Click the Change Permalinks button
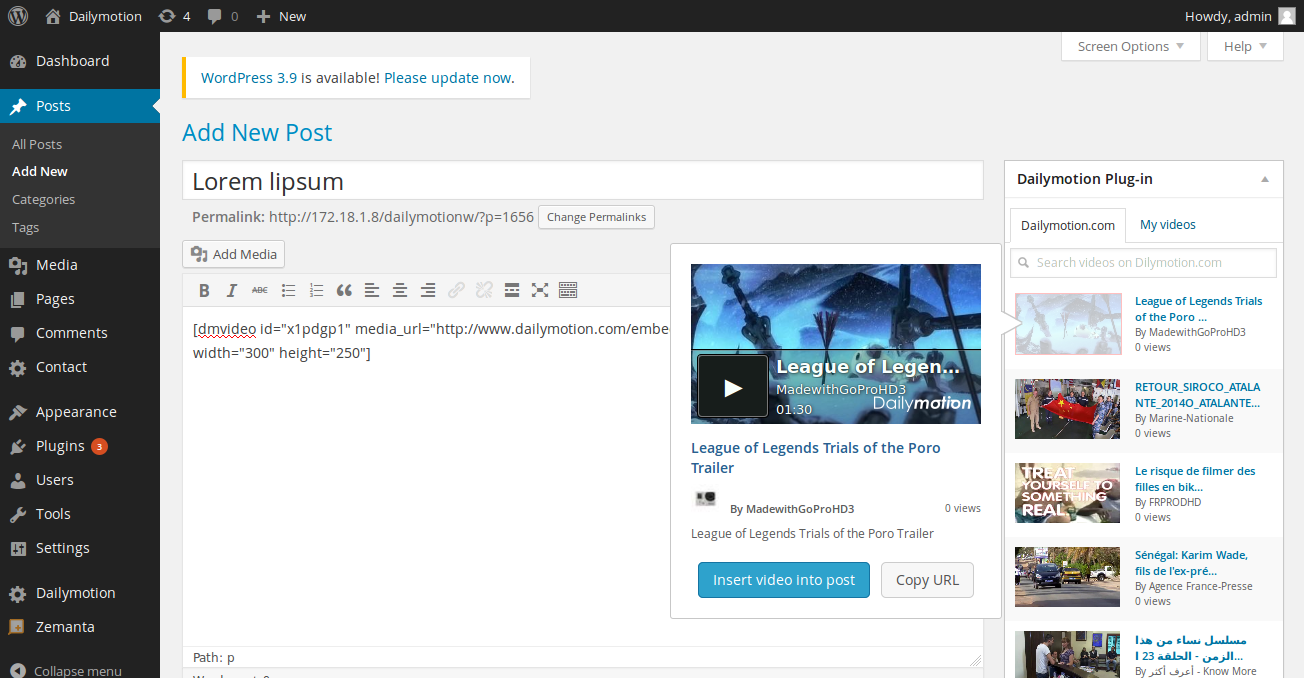 pyautogui.click(x=596, y=217)
